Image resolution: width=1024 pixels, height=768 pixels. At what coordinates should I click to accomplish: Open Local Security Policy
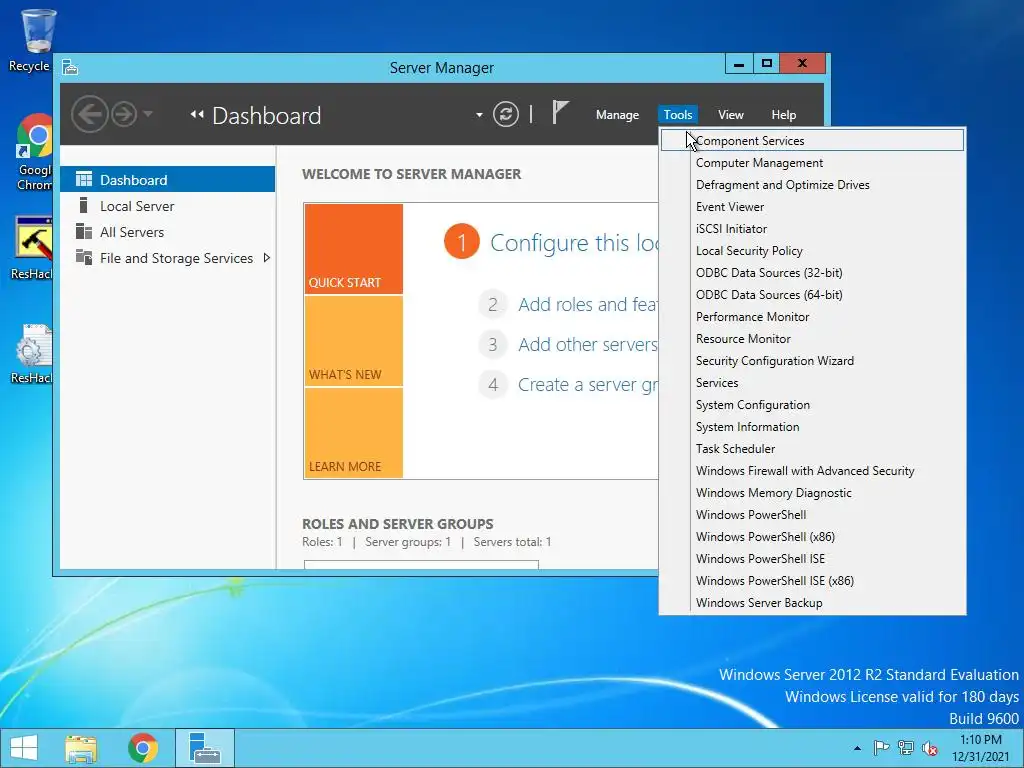click(x=812, y=251)
